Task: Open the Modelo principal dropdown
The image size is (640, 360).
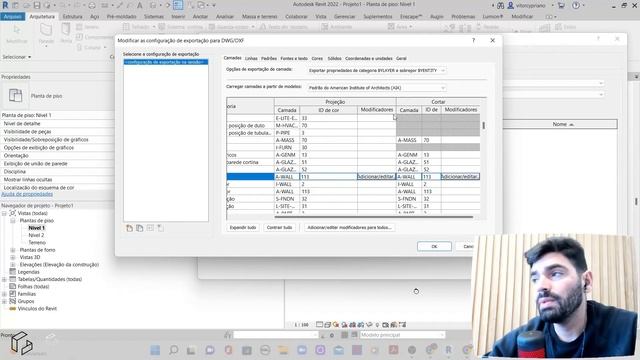Action: click(402, 335)
